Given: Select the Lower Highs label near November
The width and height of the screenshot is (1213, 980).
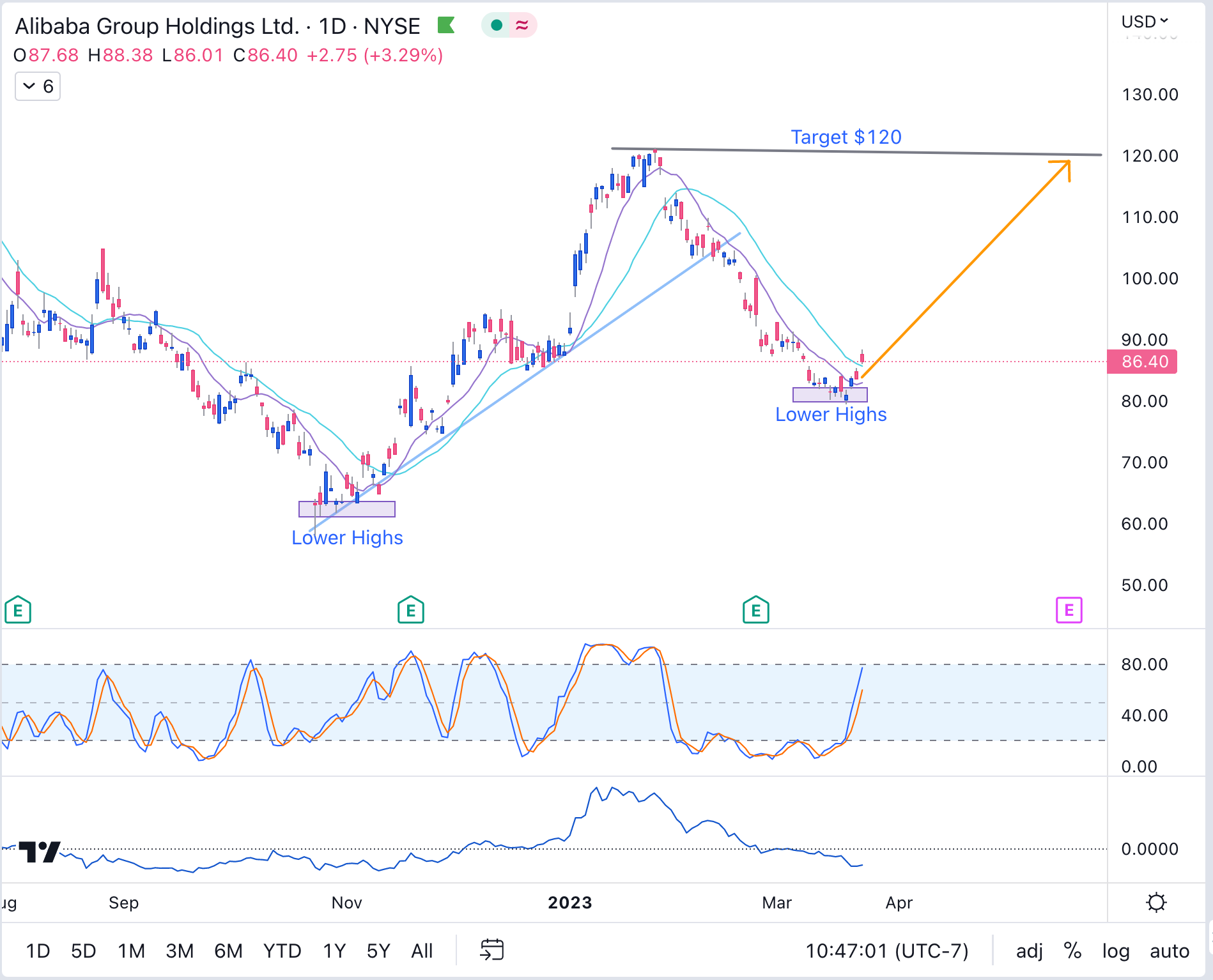Looking at the screenshot, I should [x=347, y=537].
